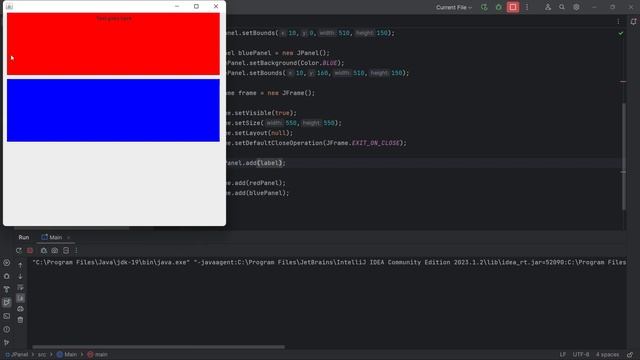The height and width of the screenshot is (360, 640).
Task: Maximize the Swing application window
Action: point(196,6)
